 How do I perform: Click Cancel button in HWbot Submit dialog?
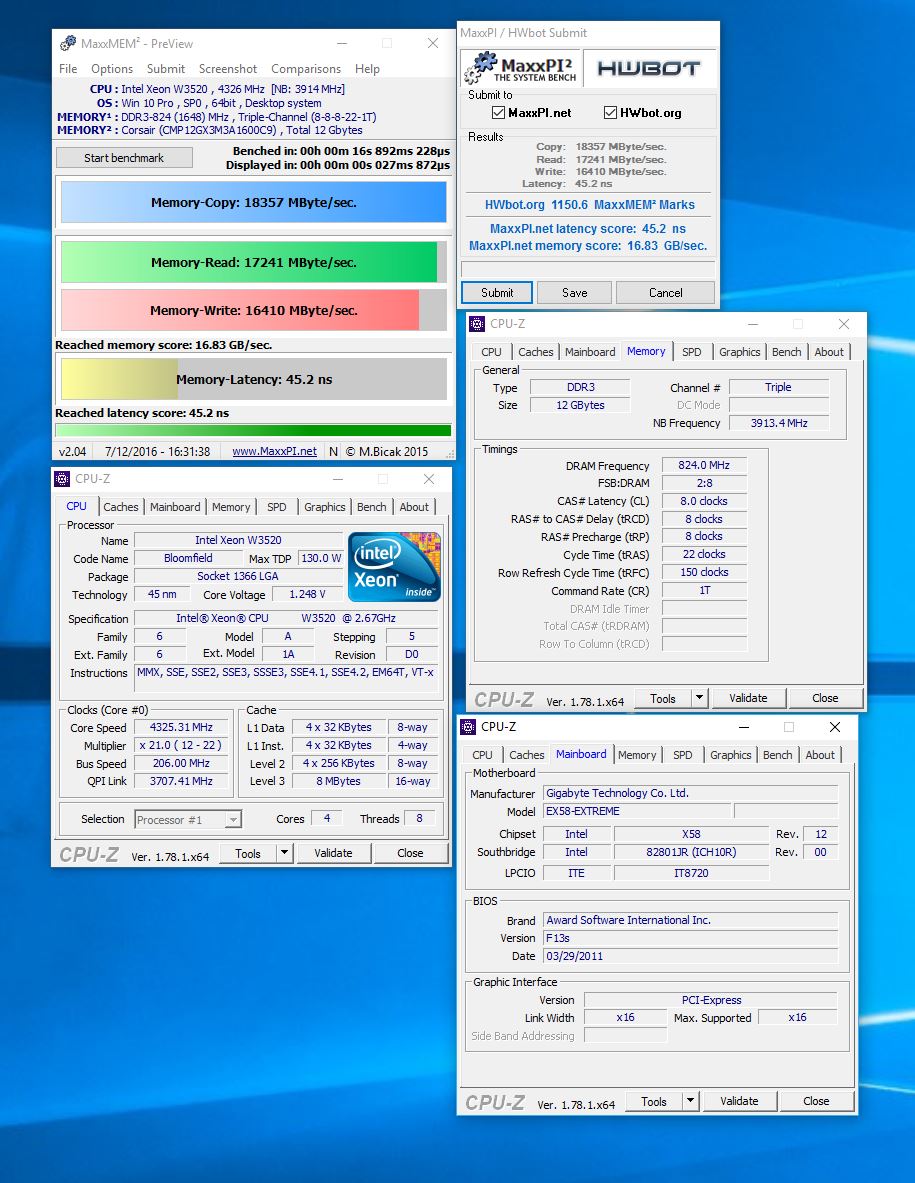[x=665, y=293]
